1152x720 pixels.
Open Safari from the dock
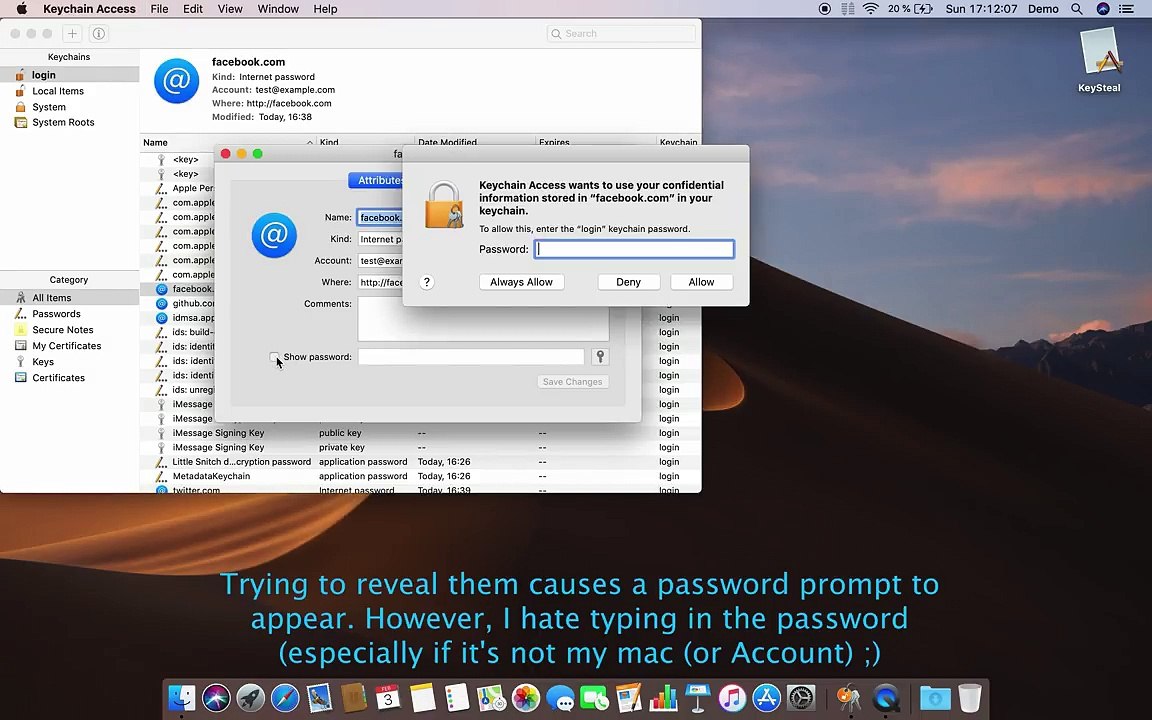click(285, 698)
